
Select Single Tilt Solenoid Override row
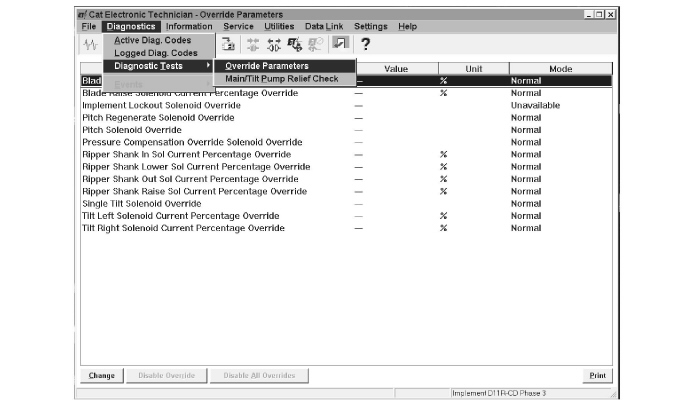pos(346,204)
